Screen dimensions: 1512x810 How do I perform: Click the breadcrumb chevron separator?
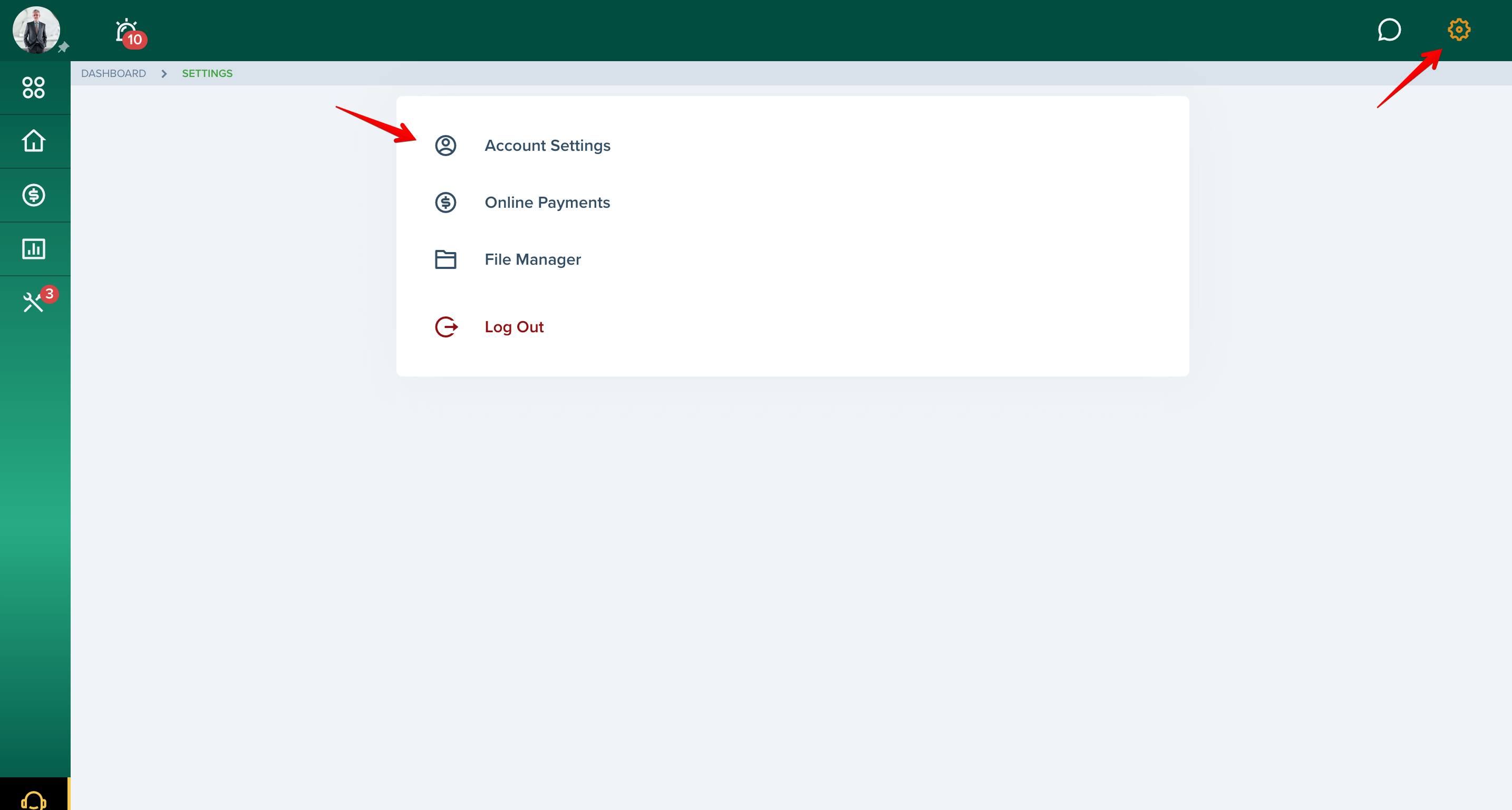pos(164,73)
